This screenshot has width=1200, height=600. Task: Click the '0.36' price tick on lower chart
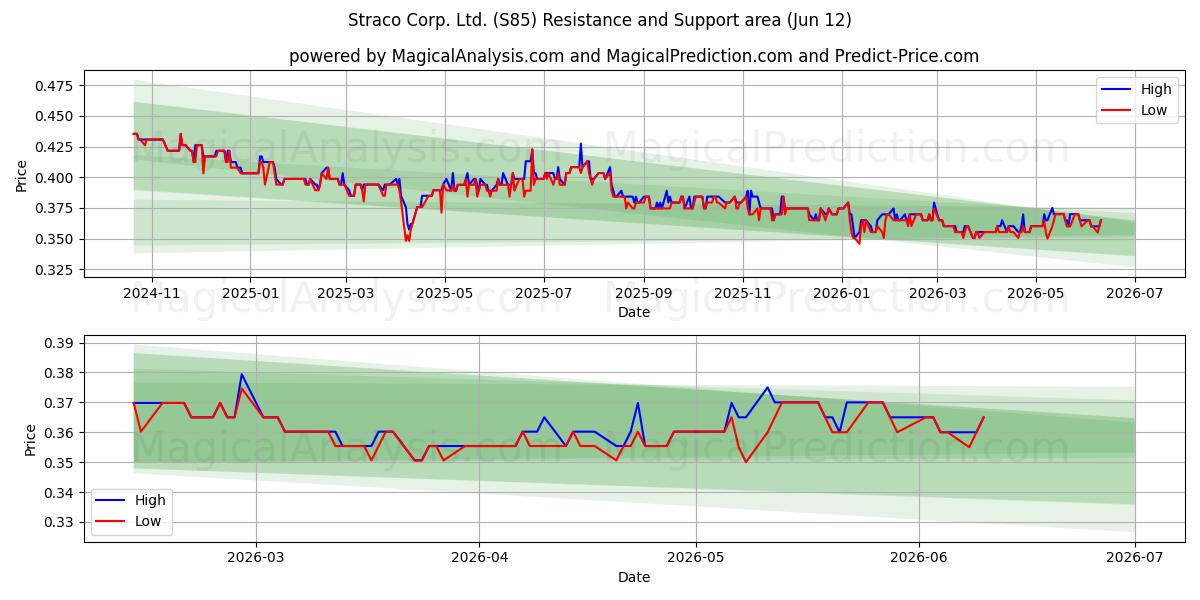pos(61,433)
